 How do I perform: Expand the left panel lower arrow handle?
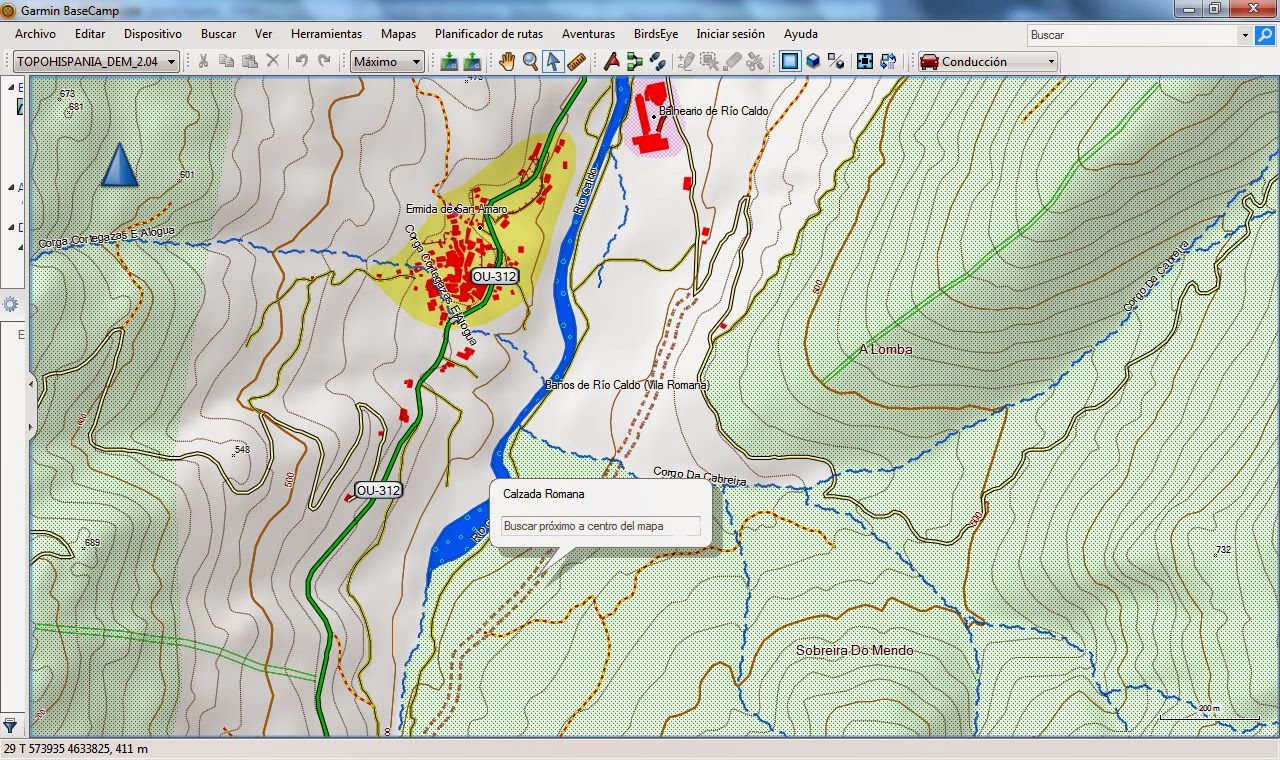coord(31,427)
